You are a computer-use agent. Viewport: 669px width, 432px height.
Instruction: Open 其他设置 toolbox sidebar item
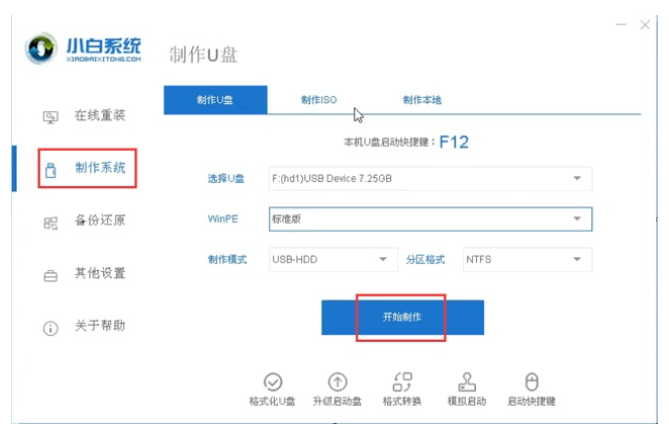pos(84,274)
